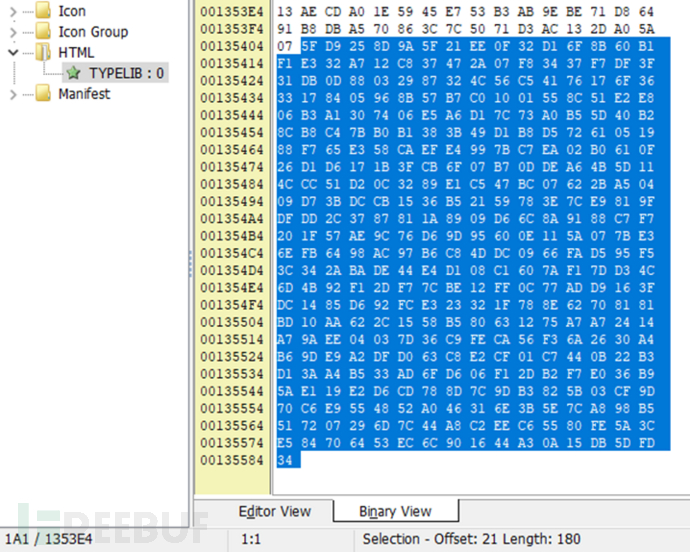Click byte BD in row 00135504
Screen dimensions: 690x552
(285, 322)
